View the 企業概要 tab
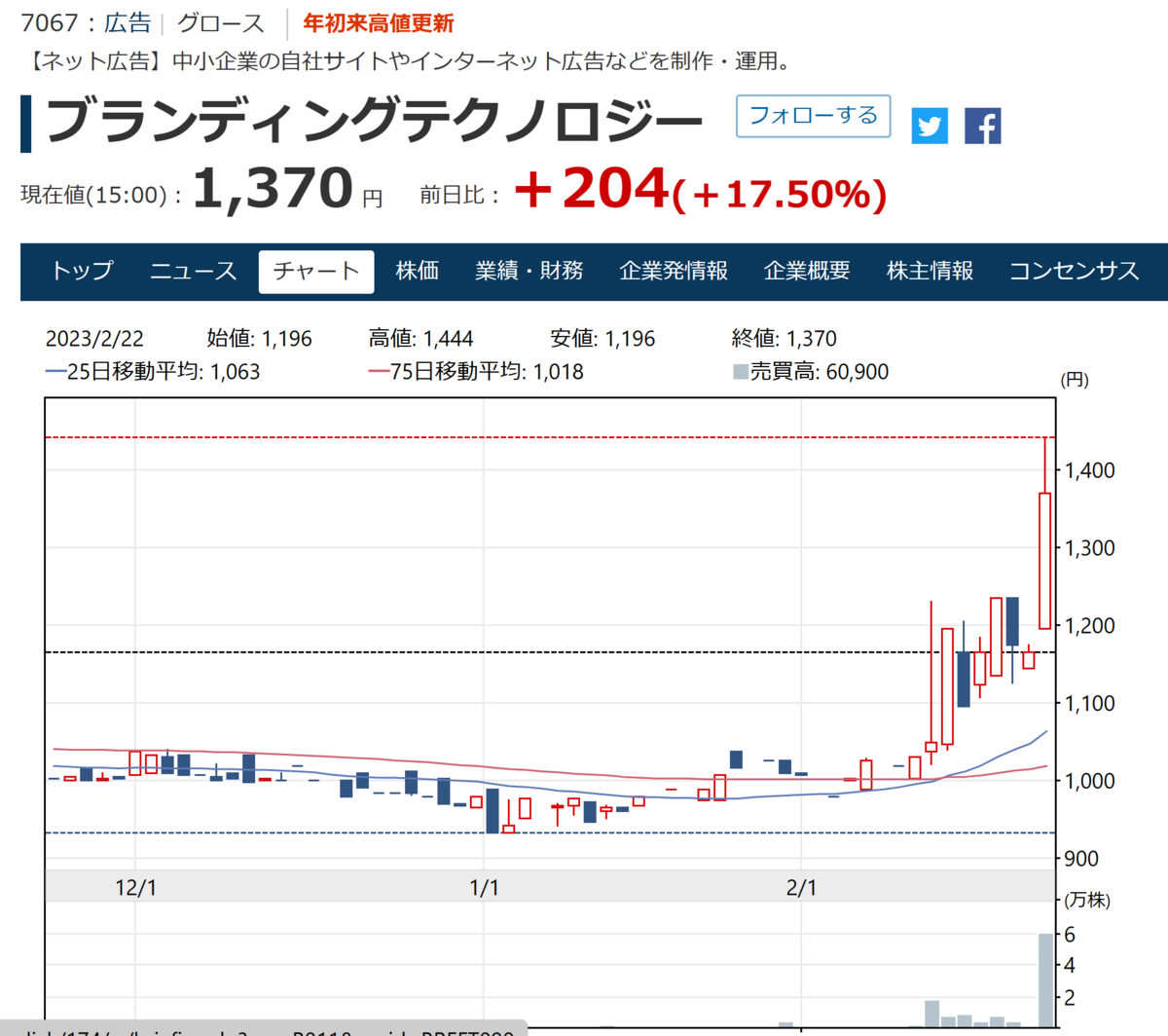This screenshot has width=1168, height=1036. point(807,271)
